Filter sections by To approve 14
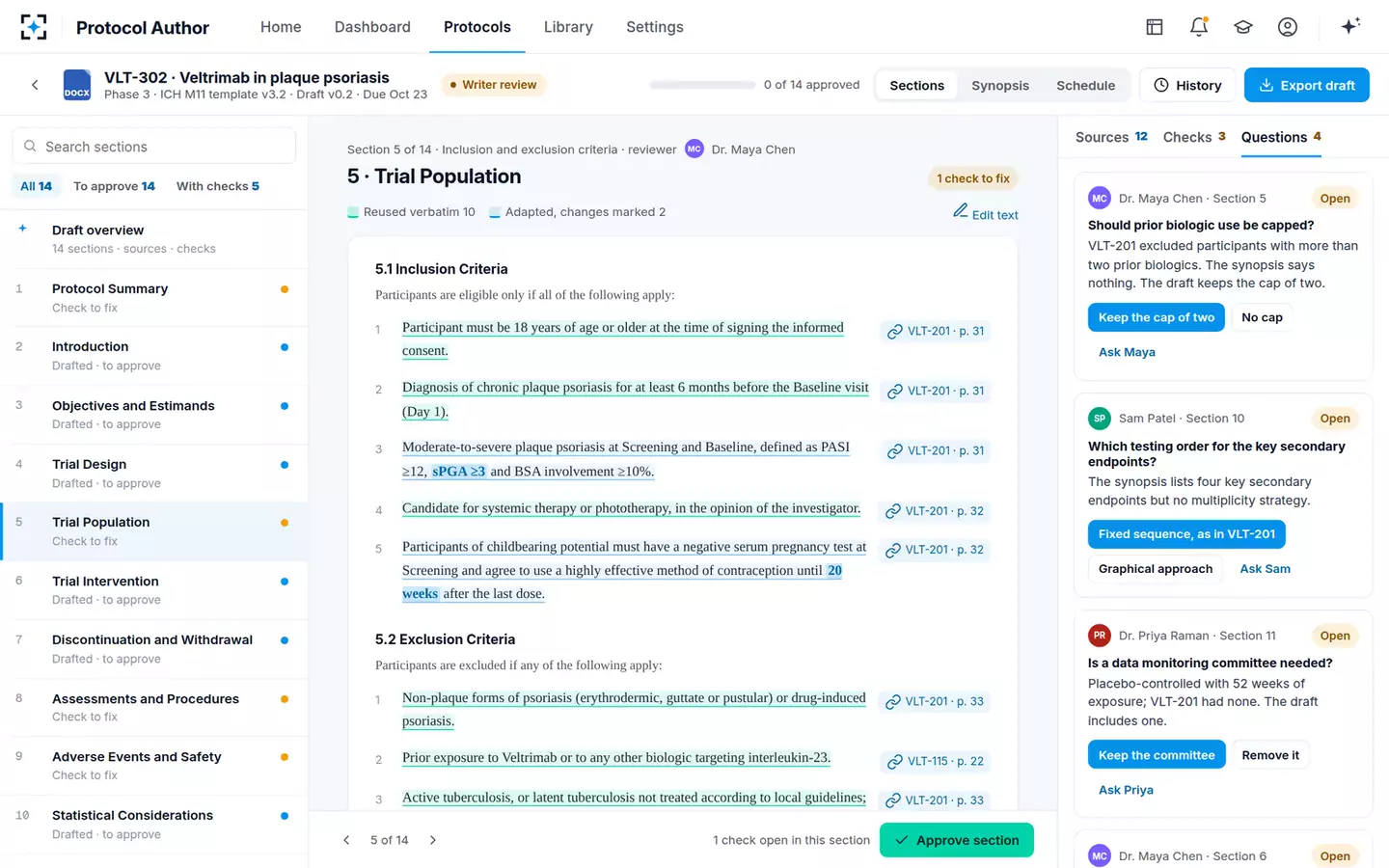 coord(114,186)
